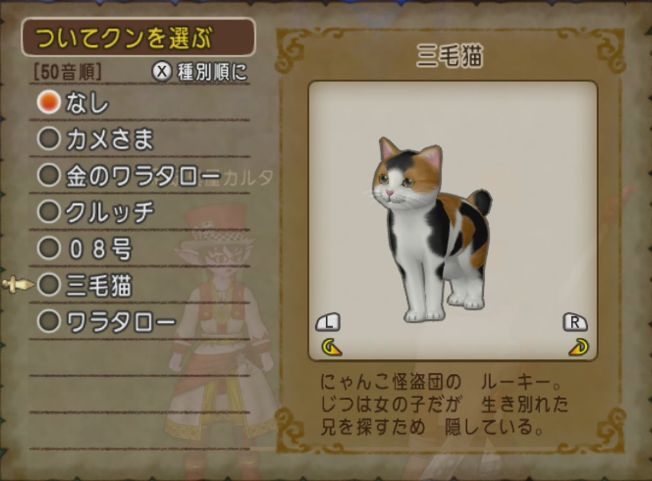Click the R shoulder button icon
Image resolution: width=652 pixels, height=481 pixels.
pos(575,322)
